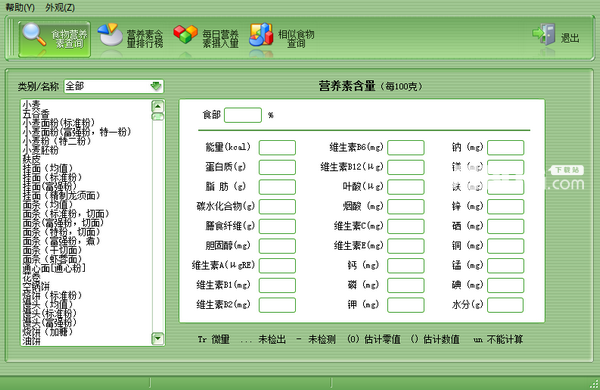Select 小麦面粉(标准粉) in the list

coord(59,123)
